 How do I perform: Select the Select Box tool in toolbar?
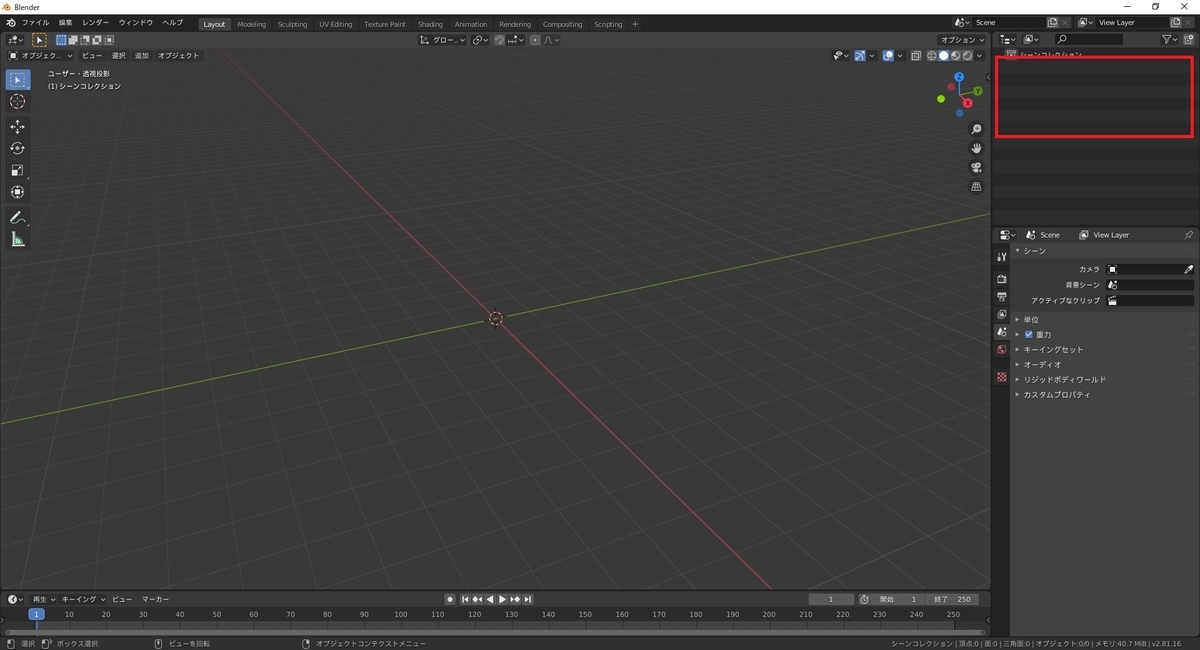point(17,79)
